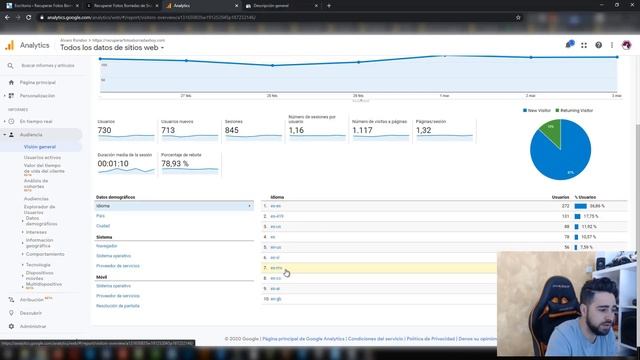Click the En tiempo real clock icon
This screenshot has width=640, height=360.
11,121
